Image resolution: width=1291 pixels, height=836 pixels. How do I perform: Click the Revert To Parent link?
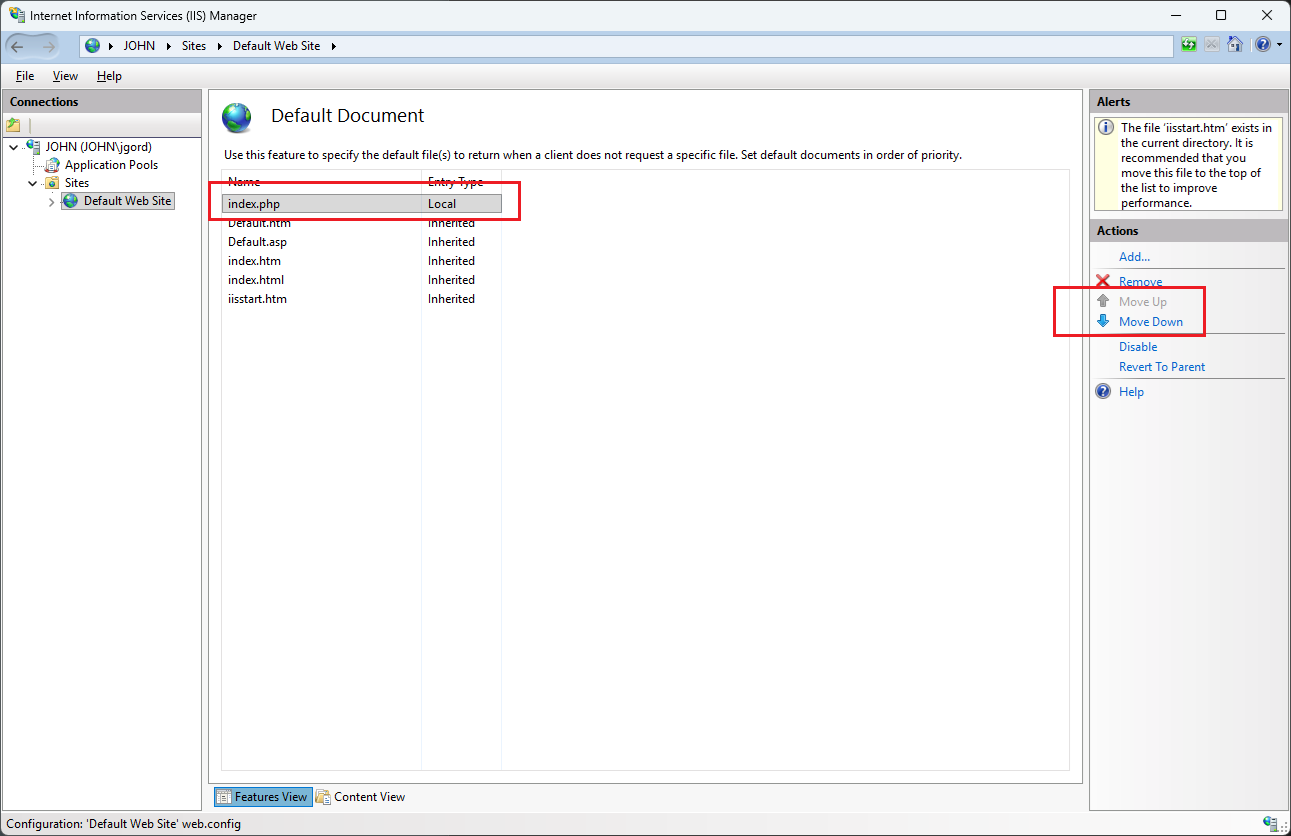(x=1162, y=367)
